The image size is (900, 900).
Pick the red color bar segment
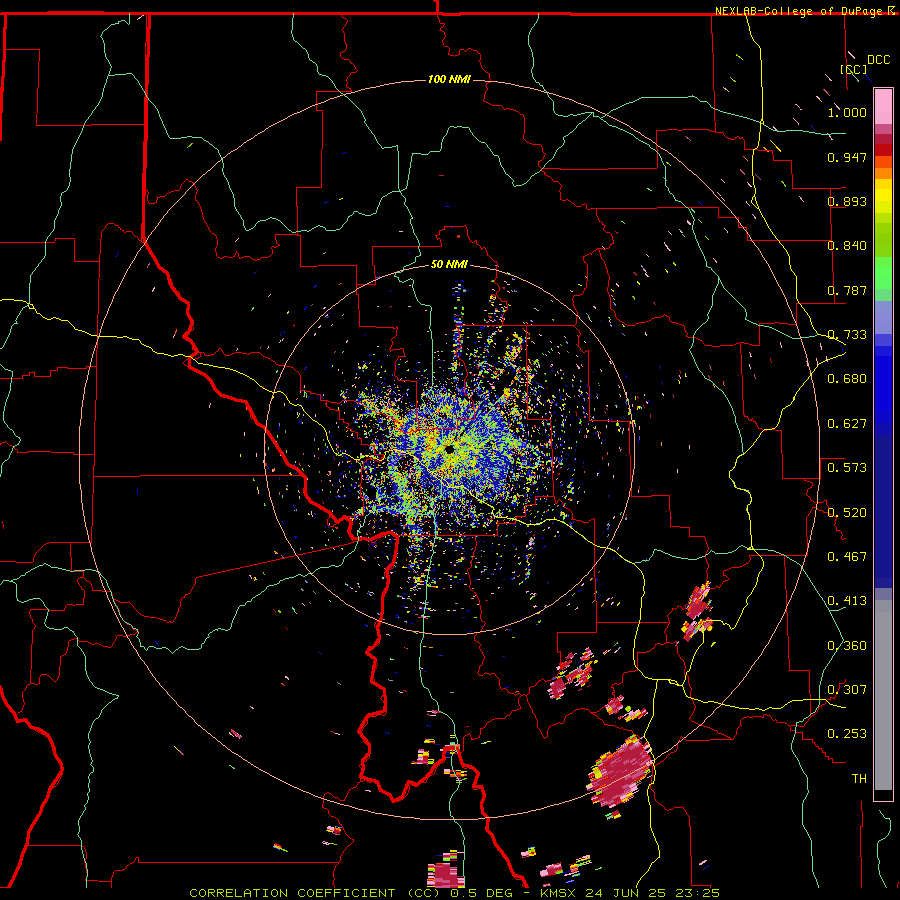883,150
